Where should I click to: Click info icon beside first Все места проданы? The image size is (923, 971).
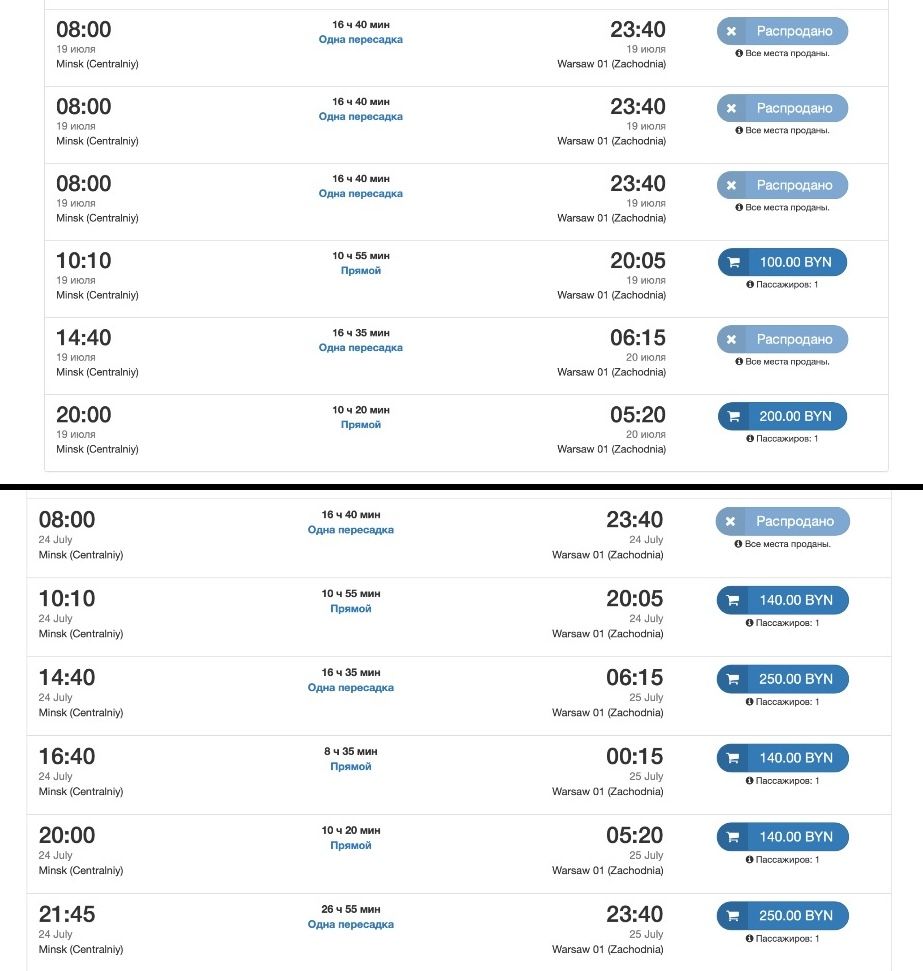coord(739,53)
